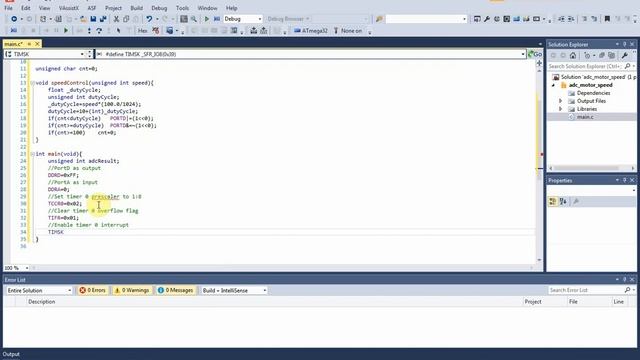Open the Help menu
The height and width of the screenshot is (360, 640).
pyautogui.click(x=231, y=8)
